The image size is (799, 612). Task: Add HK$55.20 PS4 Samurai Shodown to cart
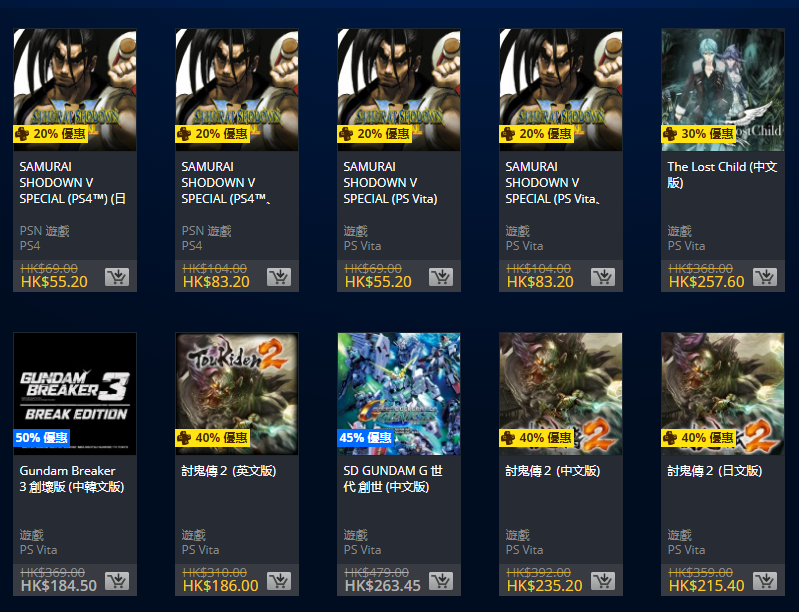(x=117, y=277)
